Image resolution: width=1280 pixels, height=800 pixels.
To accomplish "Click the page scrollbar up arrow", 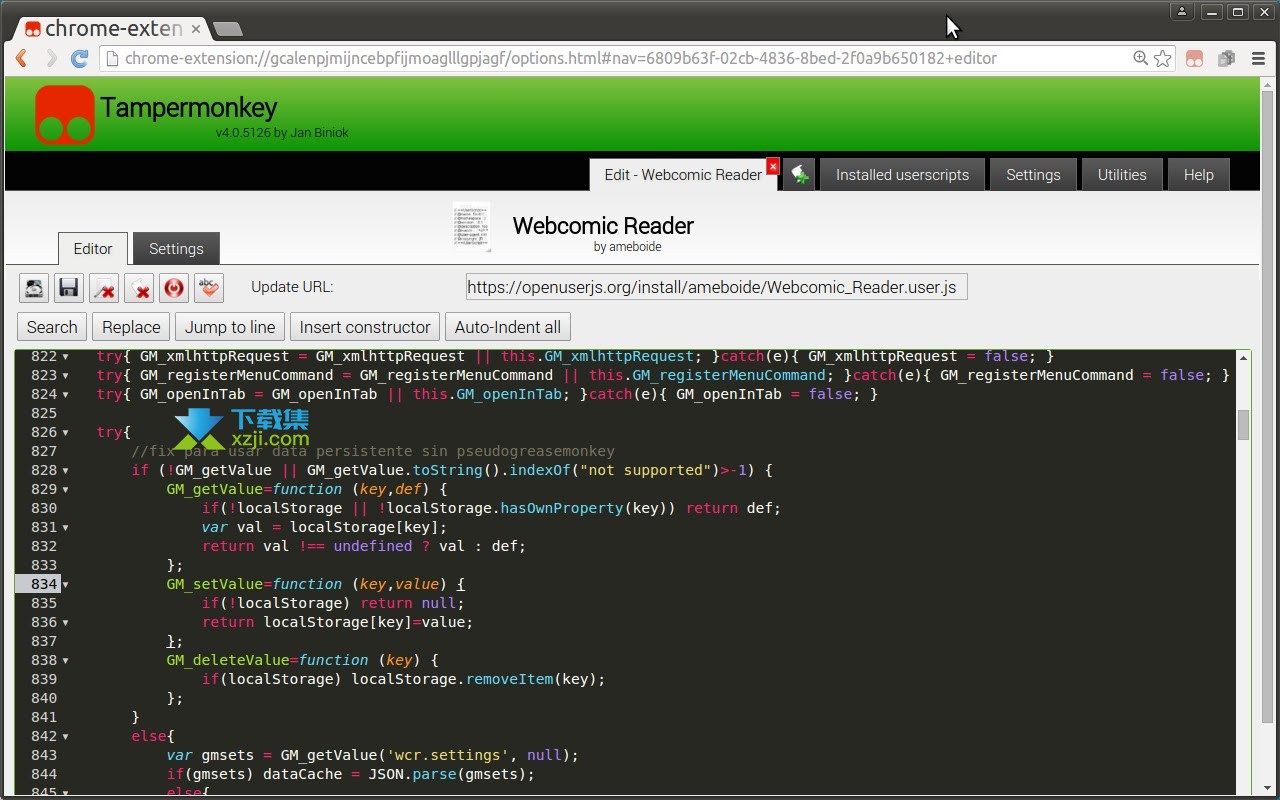I will [1268, 84].
